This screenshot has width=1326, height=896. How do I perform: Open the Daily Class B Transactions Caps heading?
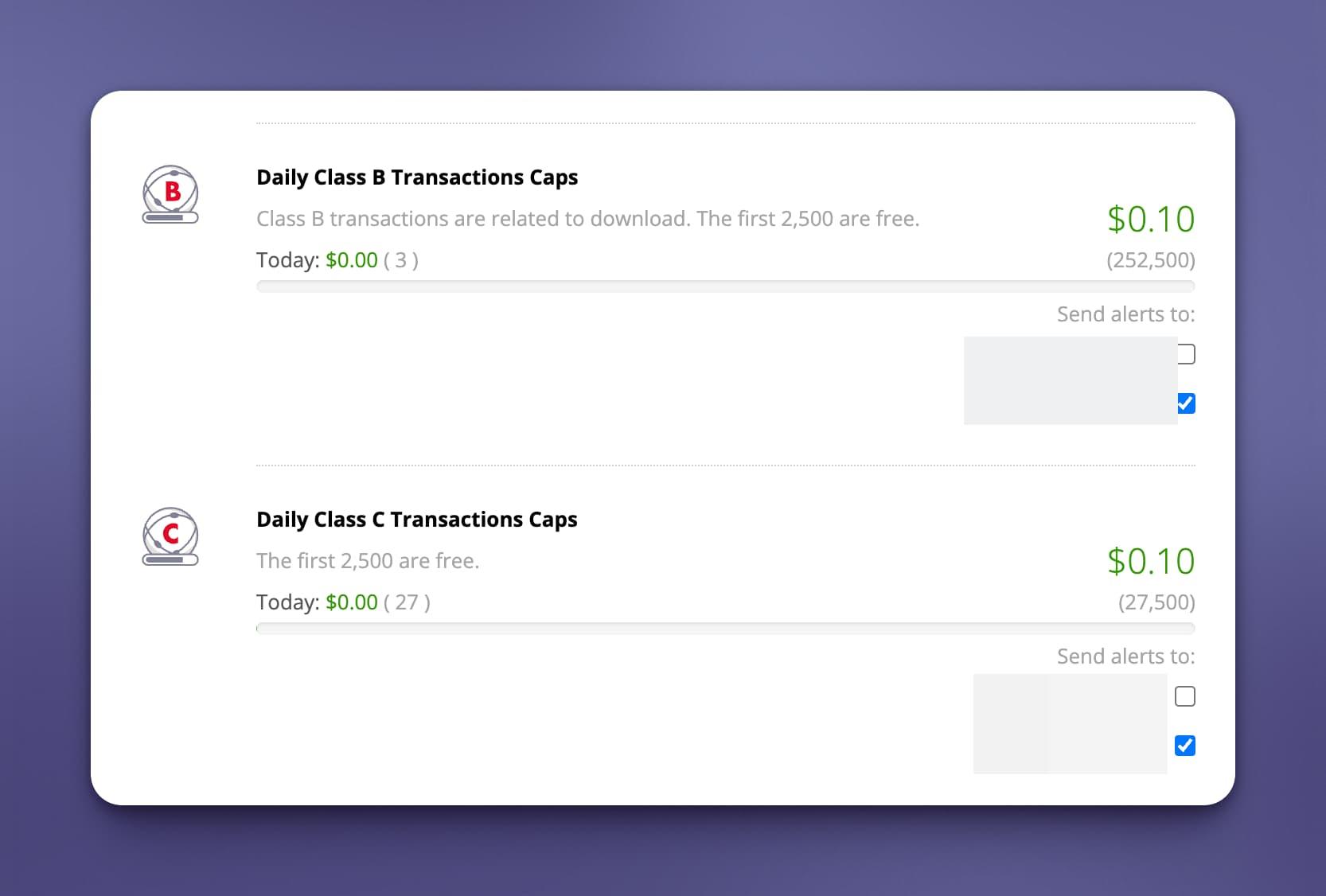coord(417,177)
